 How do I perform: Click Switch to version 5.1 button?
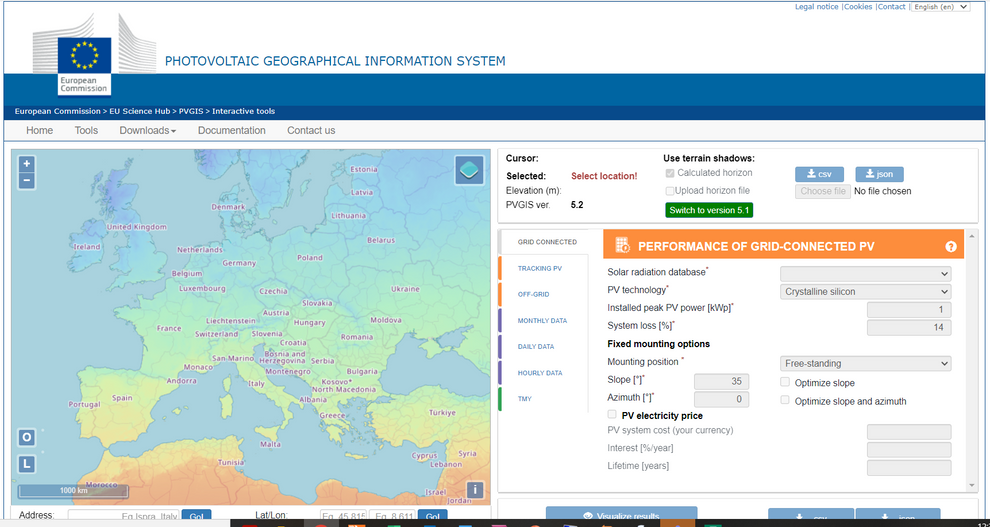tap(709, 210)
